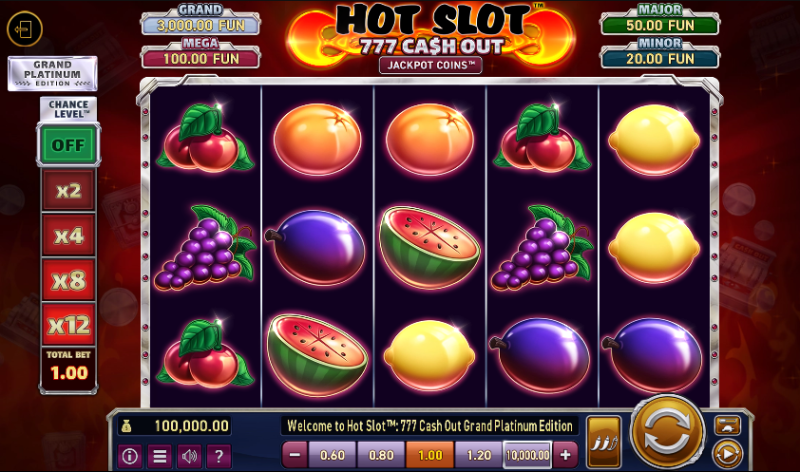Enable the x2 Chance Level

point(68,191)
